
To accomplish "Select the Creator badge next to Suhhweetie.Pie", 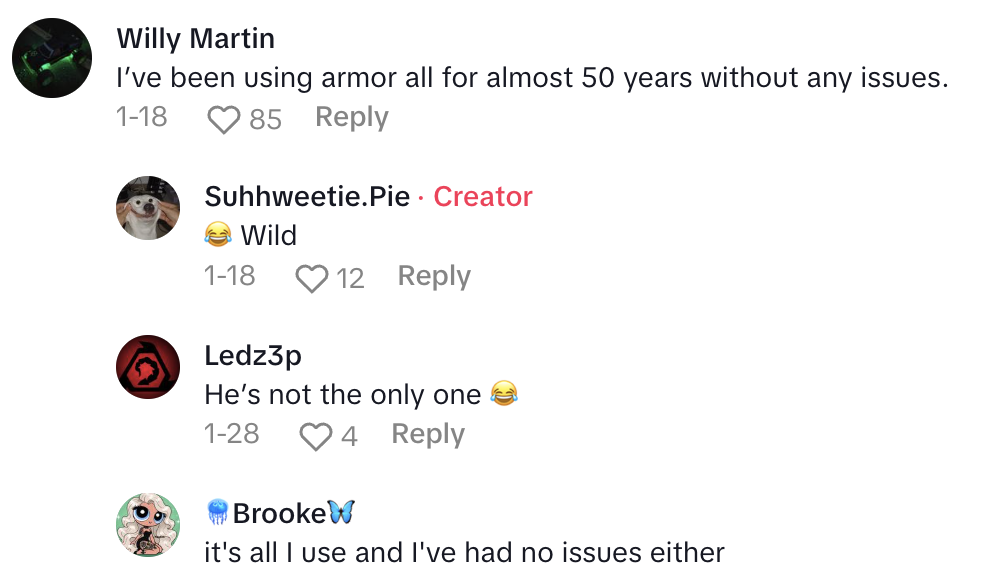I will tap(483, 197).
